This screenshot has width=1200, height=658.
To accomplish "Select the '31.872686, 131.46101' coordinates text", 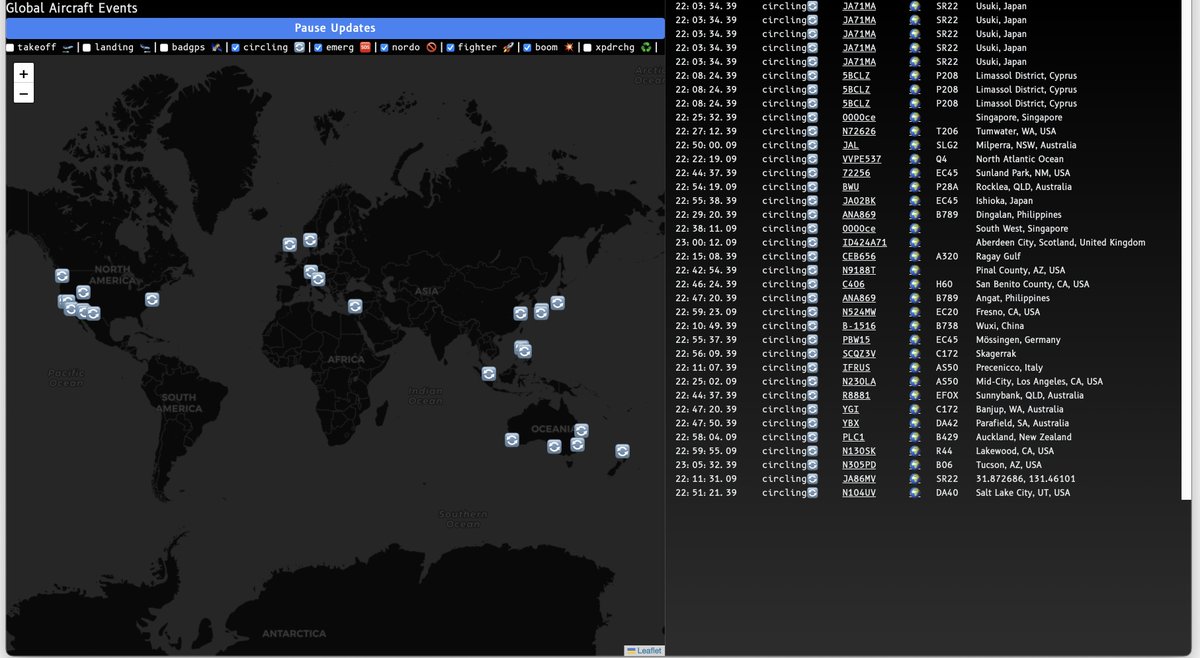I will pyautogui.click(x=1026, y=479).
